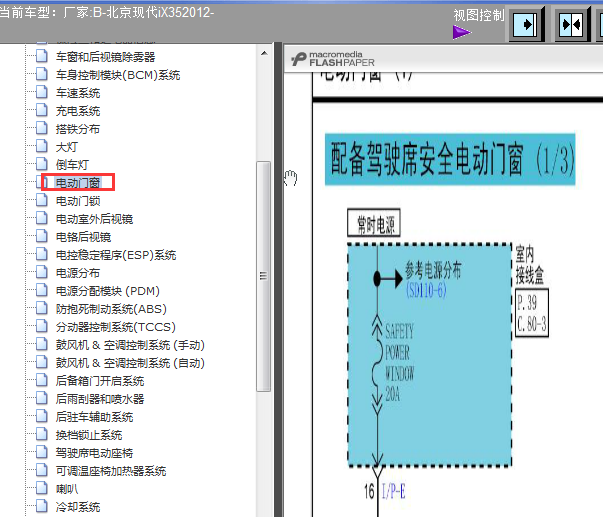Click the document icon beside 后驻车辅助系统

click(42, 417)
